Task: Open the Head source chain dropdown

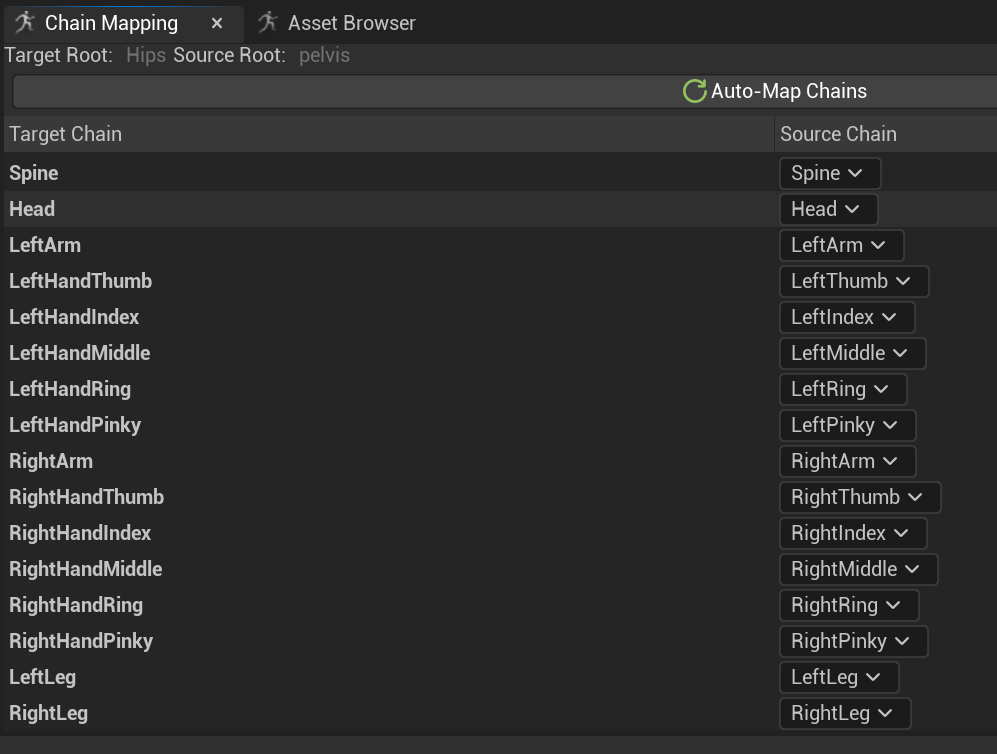Action: point(828,209)
